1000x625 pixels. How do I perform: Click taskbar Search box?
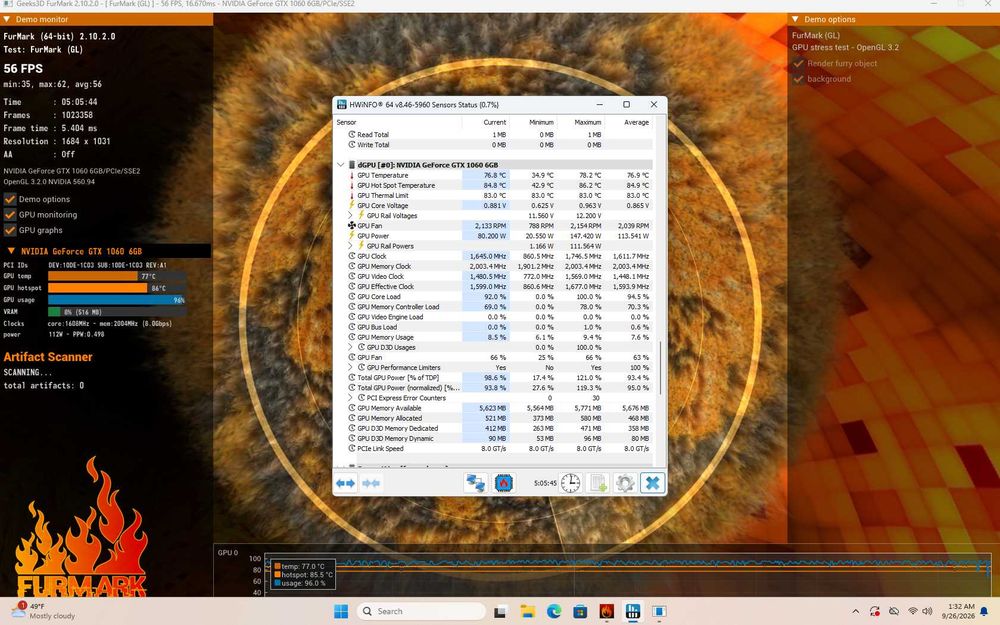pyautogui.click(x=421, y=611)
